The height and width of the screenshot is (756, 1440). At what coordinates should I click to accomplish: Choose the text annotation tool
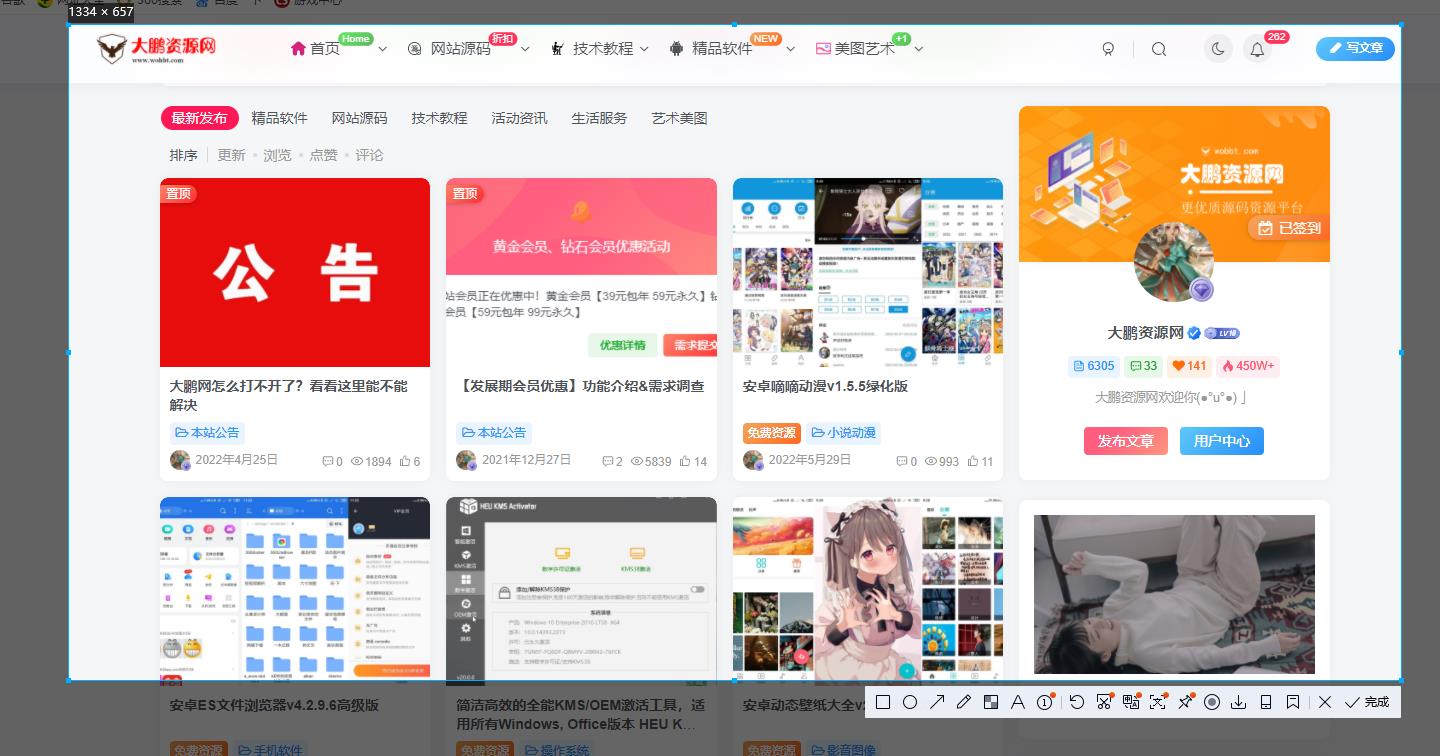point(1018,702)
